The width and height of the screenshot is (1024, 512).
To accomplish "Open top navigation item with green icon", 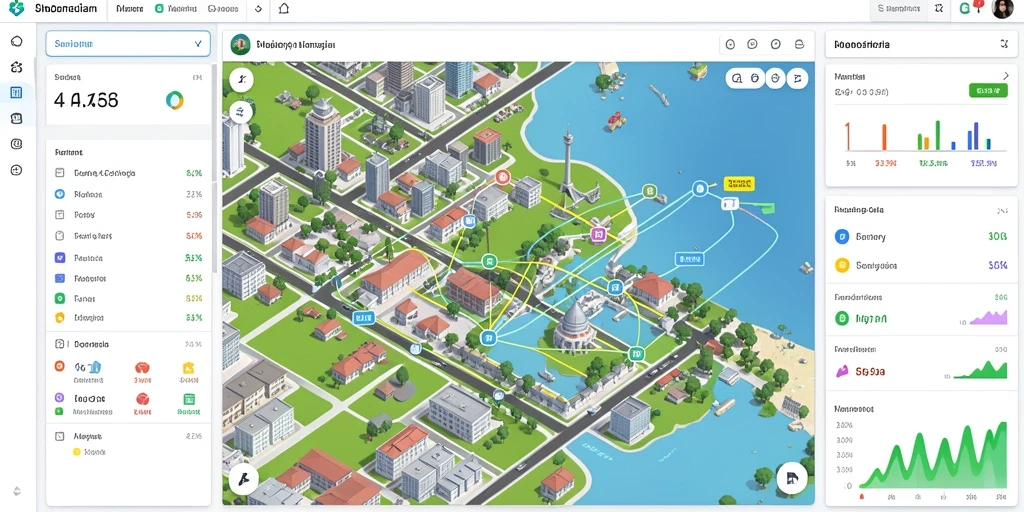I will pyautogui.click(x=177, y=9).
